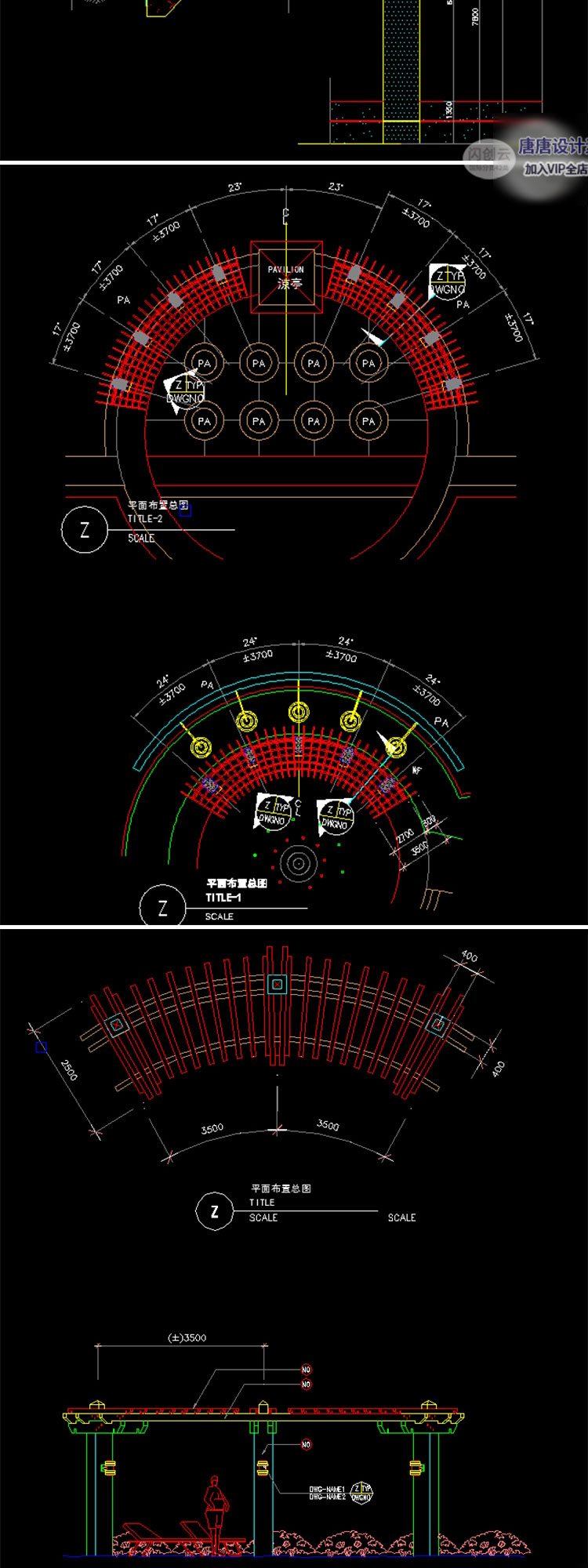588x1568 pixels.
Task: Click the 平面布置总图 text above TITLE-2
Action: (158, 506)
